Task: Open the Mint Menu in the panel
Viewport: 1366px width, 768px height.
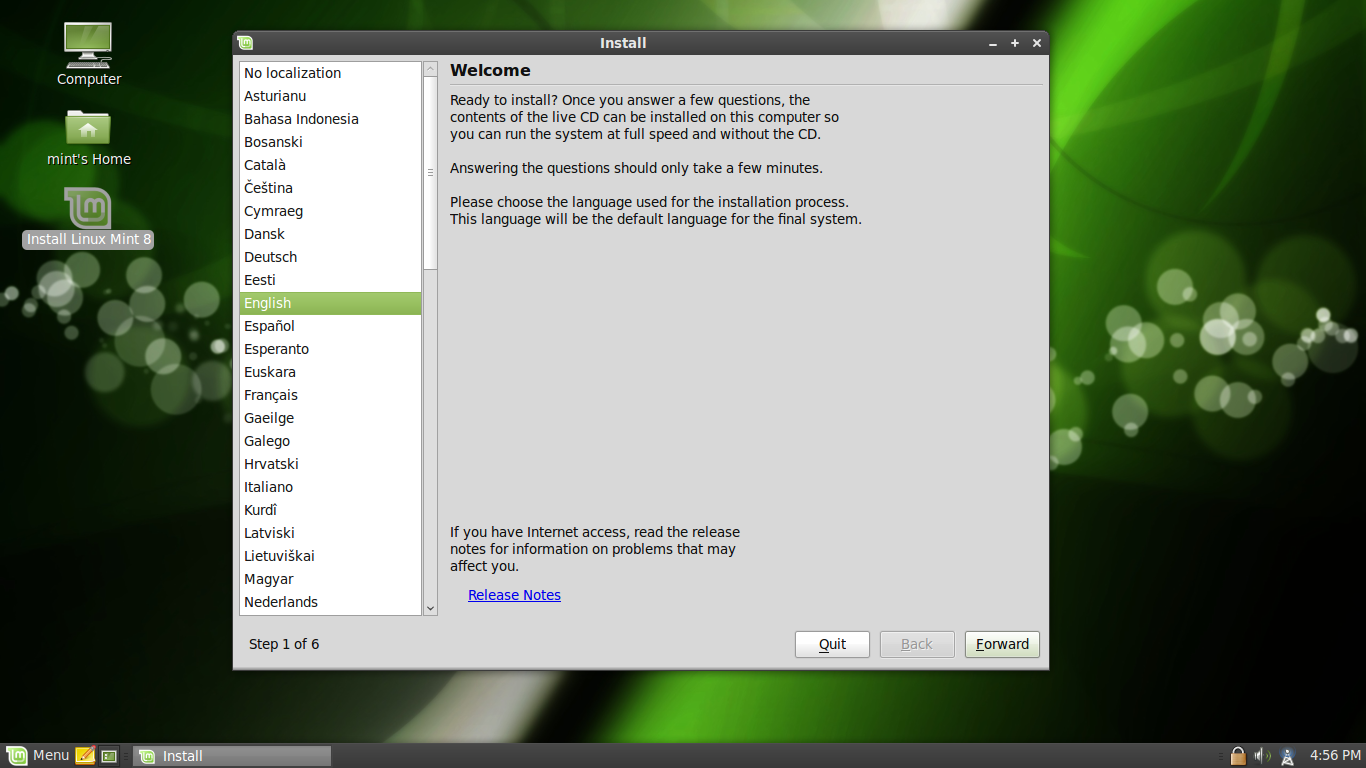Action: [x=39, y=756]
